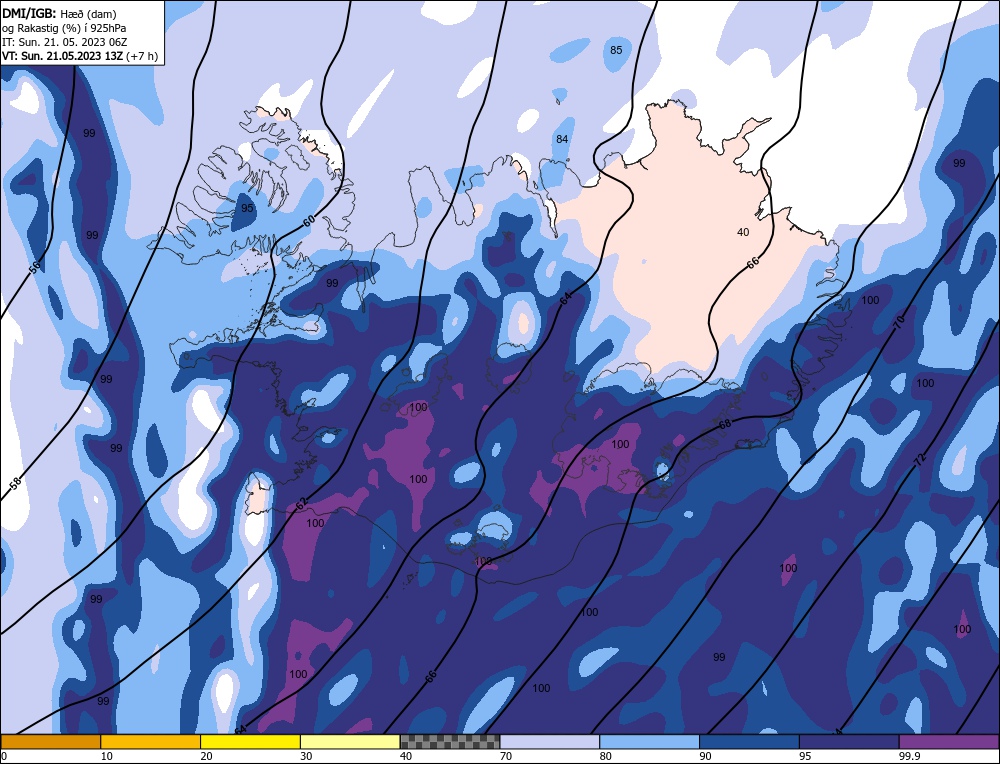Click the bright yellow 20–30 legend swatch

click(250, 741)
